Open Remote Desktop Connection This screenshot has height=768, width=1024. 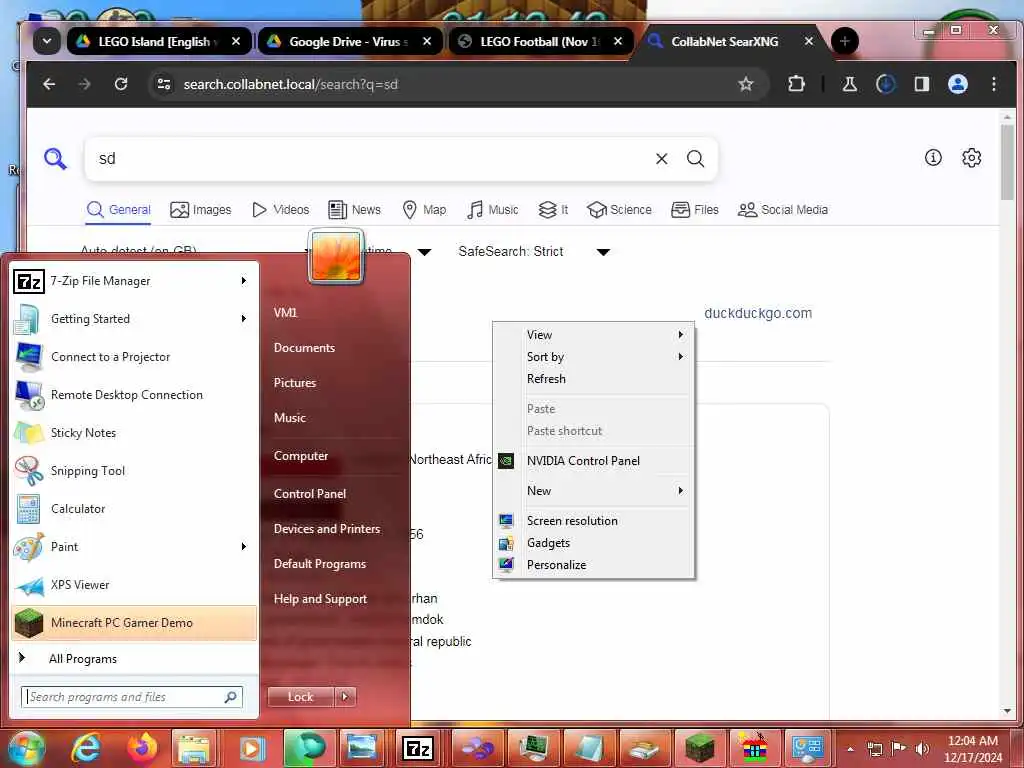point(134,395)
